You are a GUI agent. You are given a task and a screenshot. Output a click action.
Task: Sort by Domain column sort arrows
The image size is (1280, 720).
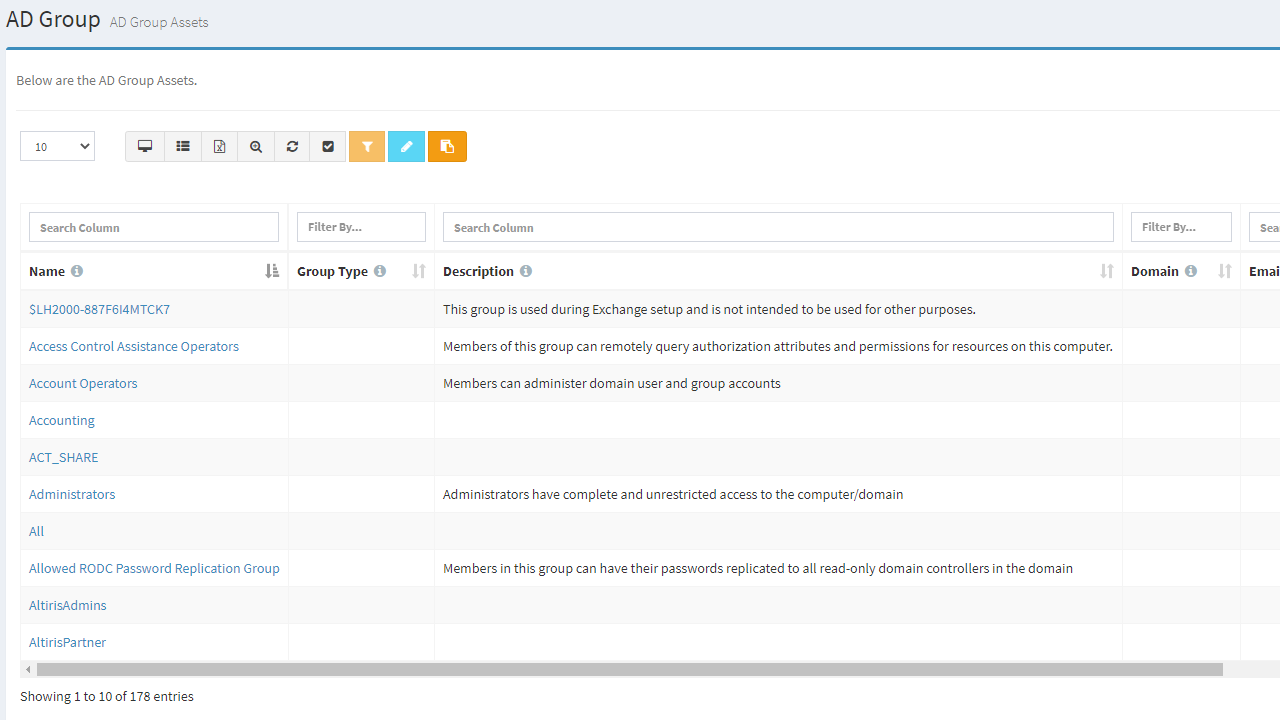click(1225, 271)
